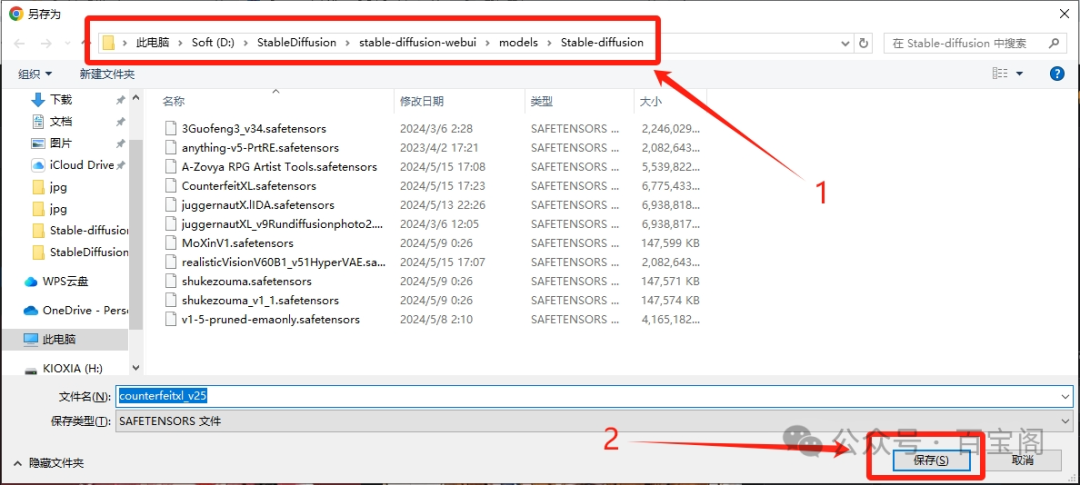Refresh the Stable-diffusion folder view

864,43
